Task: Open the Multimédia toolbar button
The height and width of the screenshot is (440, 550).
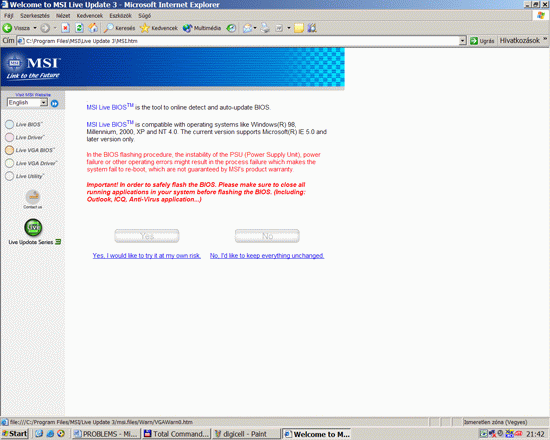Action: [202, 28]
